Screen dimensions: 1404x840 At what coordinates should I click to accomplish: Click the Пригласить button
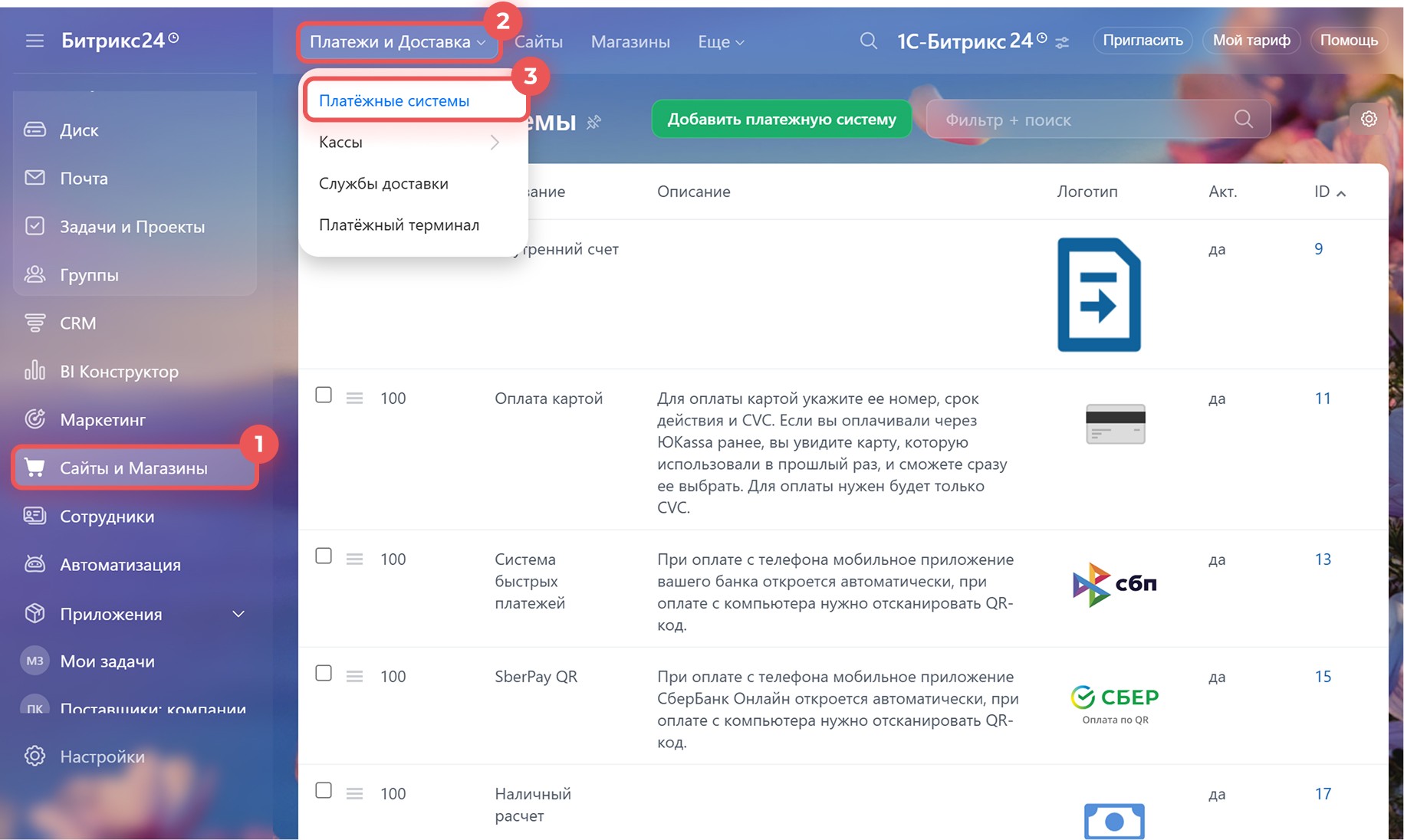pyautogui.click(x=1143, y=40)
